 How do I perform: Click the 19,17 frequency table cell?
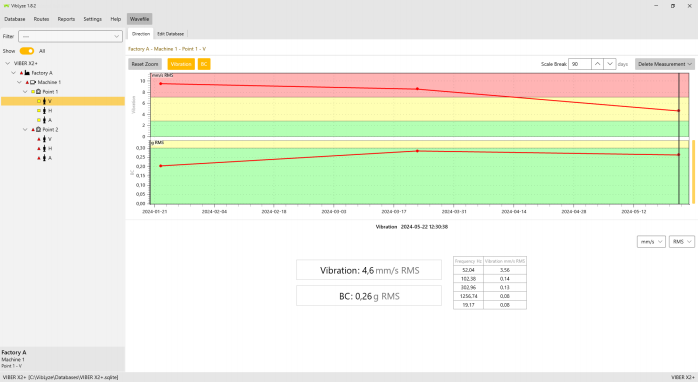468,305
